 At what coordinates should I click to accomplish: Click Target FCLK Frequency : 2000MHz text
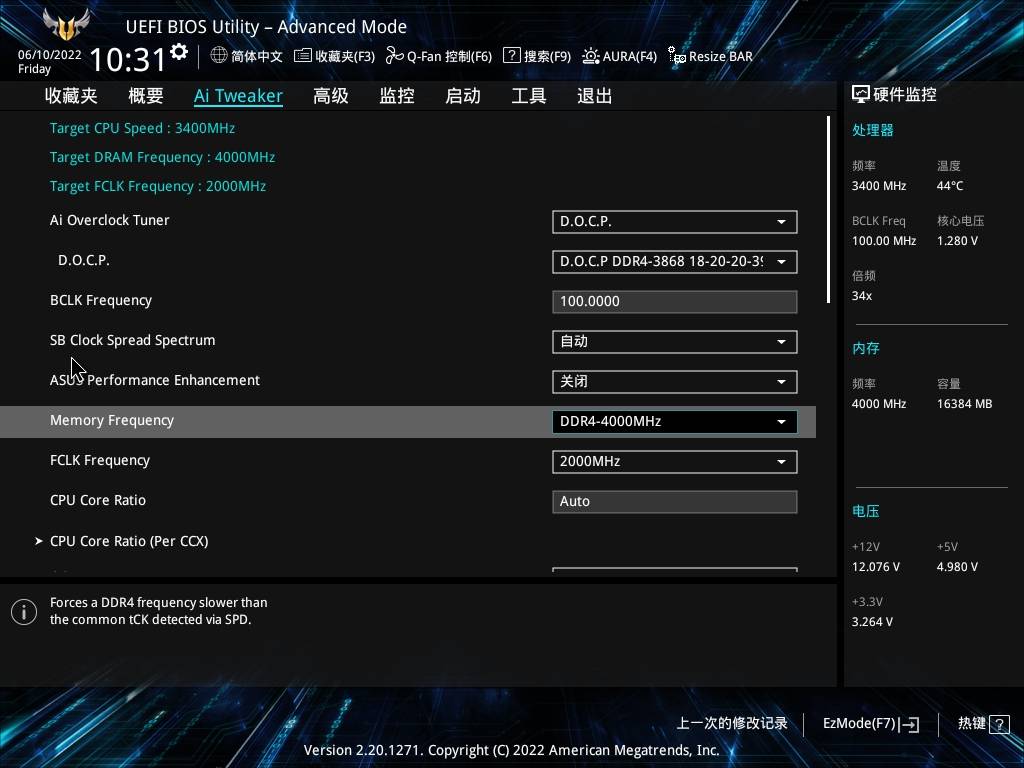(157, 186)
